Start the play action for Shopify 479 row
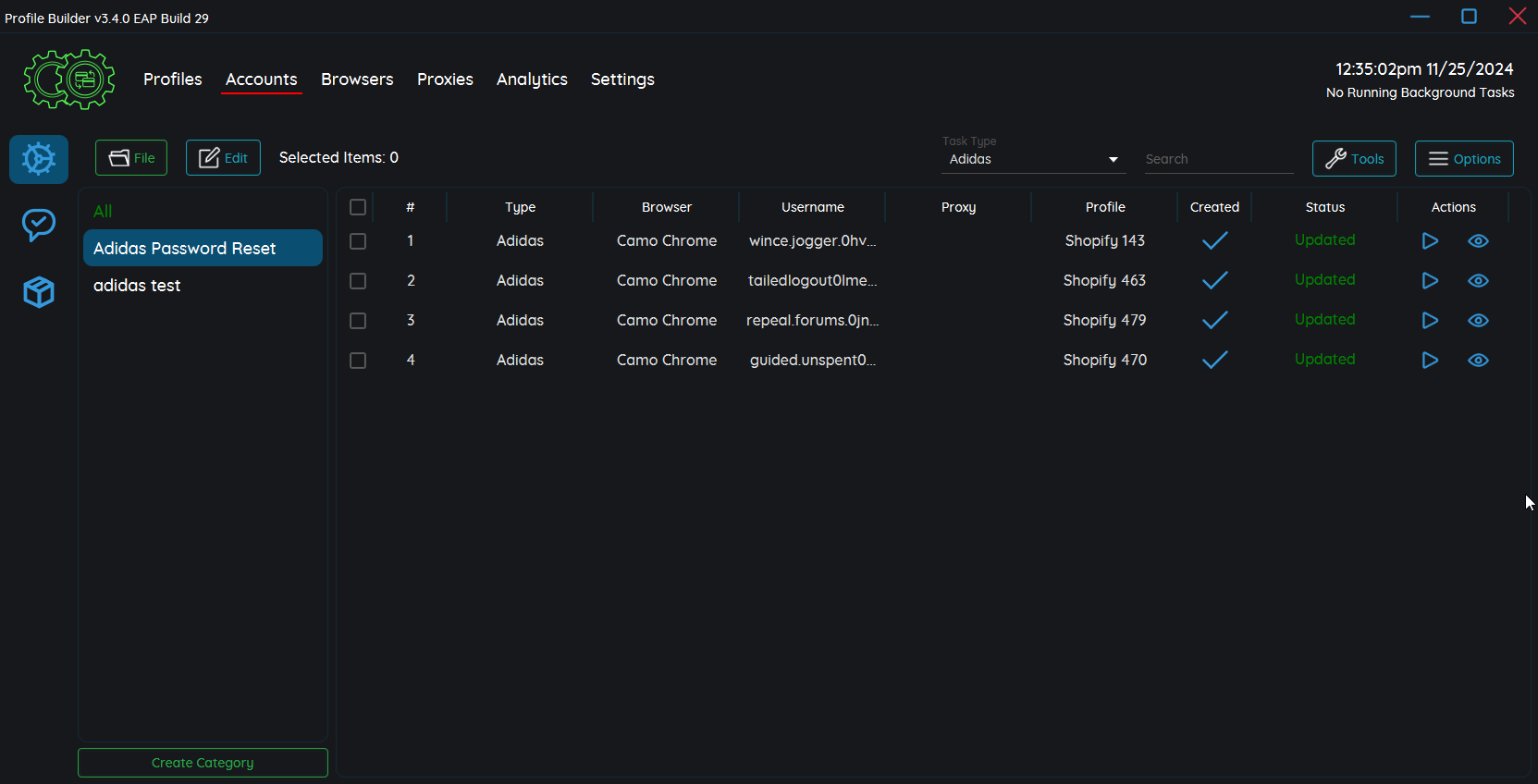 point(1429,321)
